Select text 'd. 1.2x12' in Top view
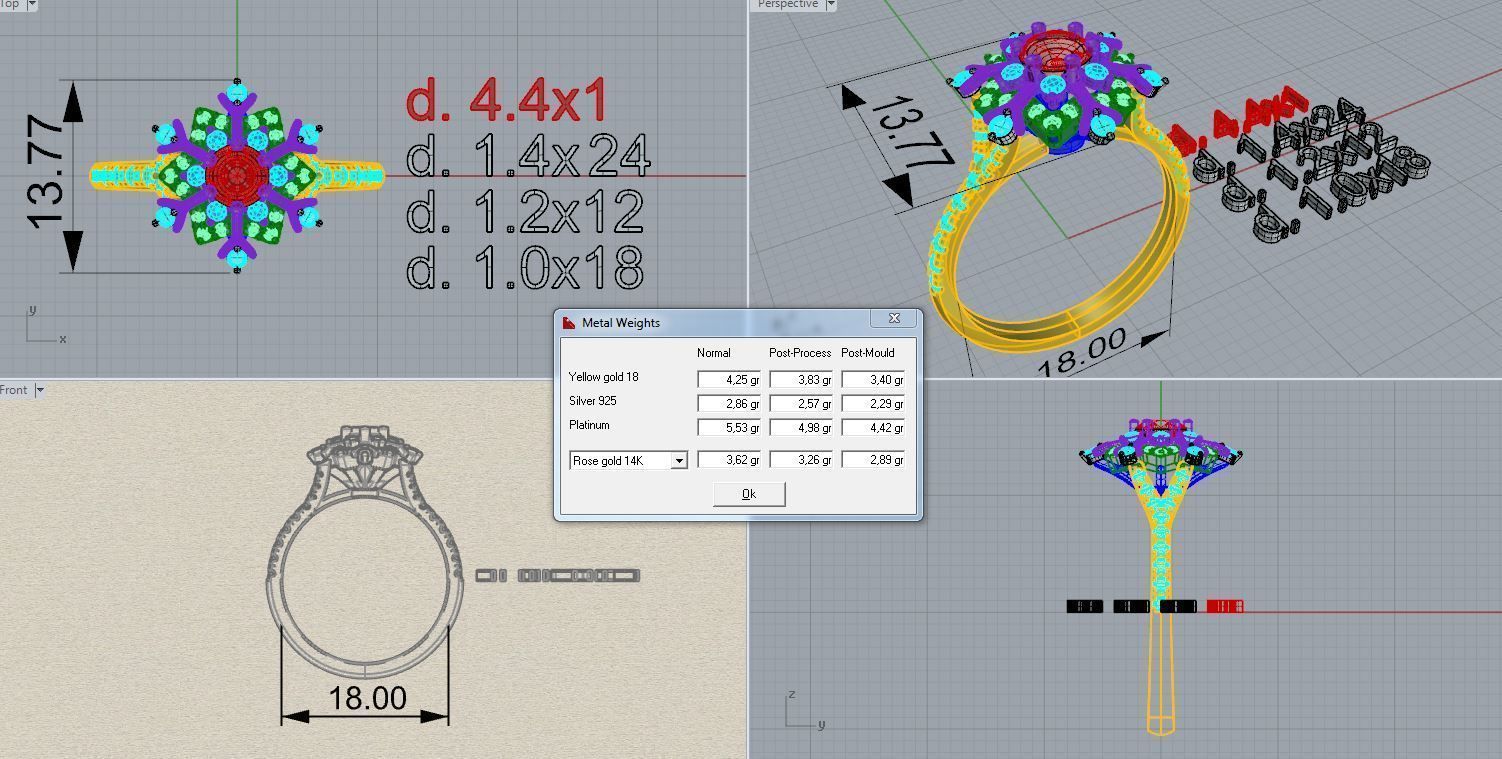Viewport: 1502px width, 759px height. click(x=525, y=211)
